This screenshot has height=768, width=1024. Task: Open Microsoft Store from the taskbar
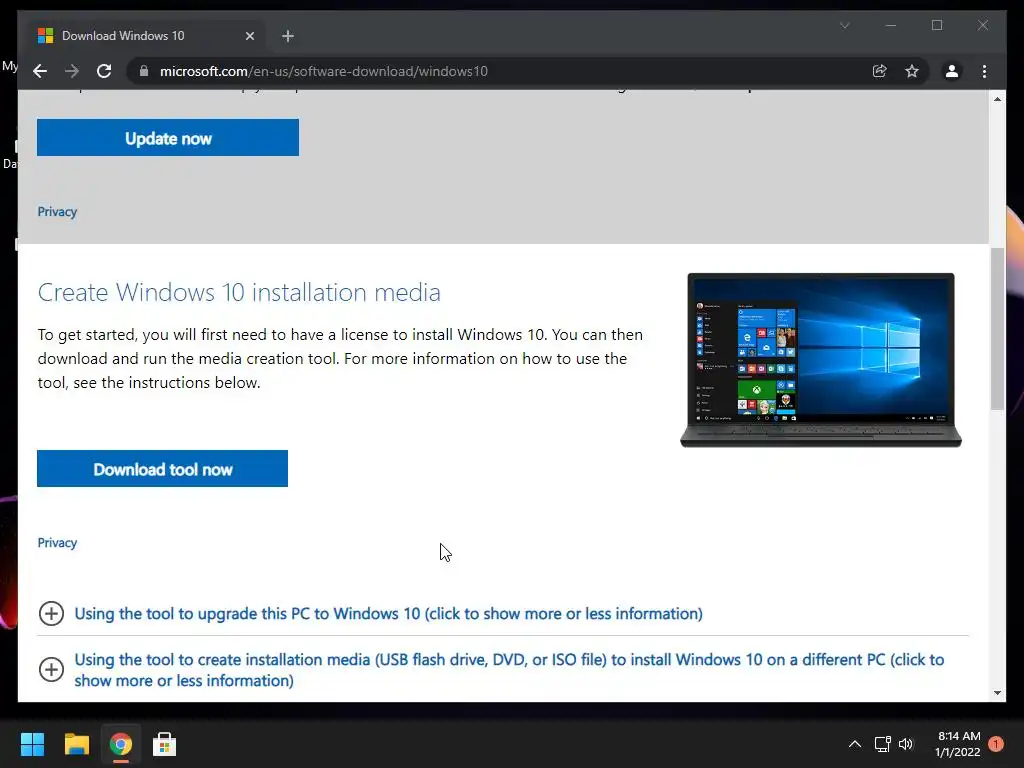pos(165,744)
